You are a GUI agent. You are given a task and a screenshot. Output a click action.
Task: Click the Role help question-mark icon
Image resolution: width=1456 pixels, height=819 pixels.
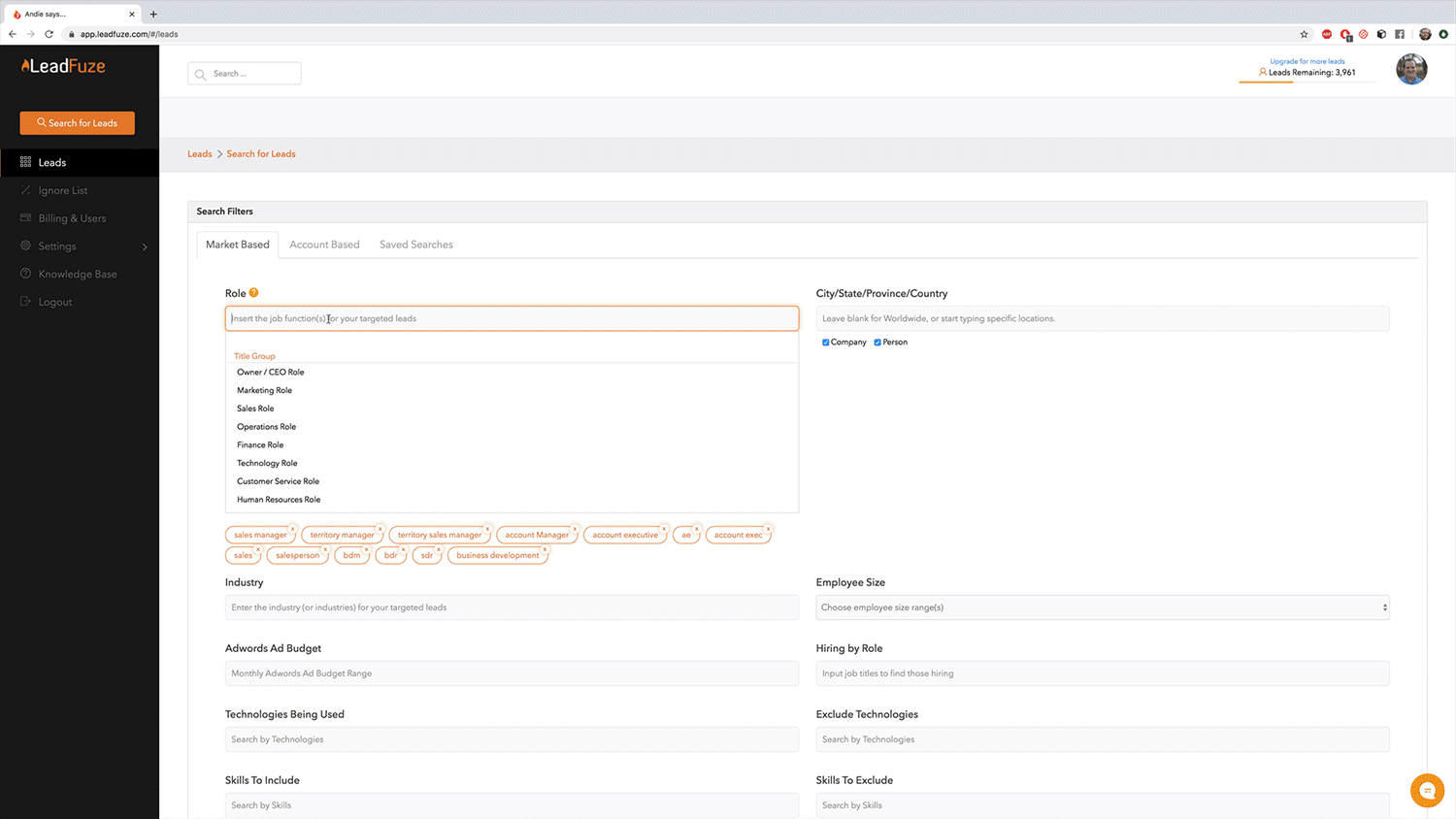(x=253, y=292)
